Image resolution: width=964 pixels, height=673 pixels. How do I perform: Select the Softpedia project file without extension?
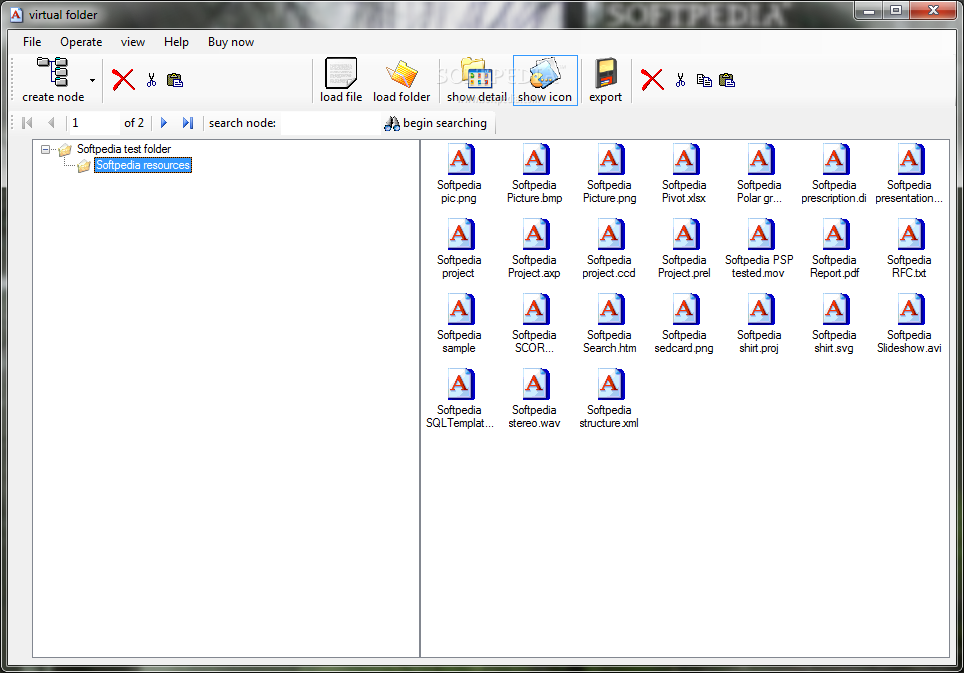tap(459, 248)
